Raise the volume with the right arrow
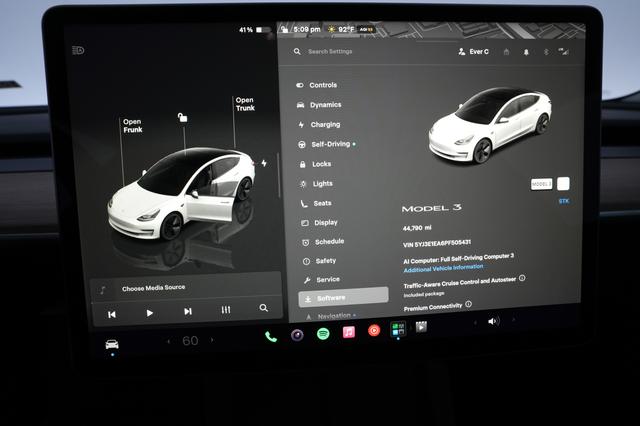Image resolution: width=640 pixels, height=426 pixels. (513, 320)
